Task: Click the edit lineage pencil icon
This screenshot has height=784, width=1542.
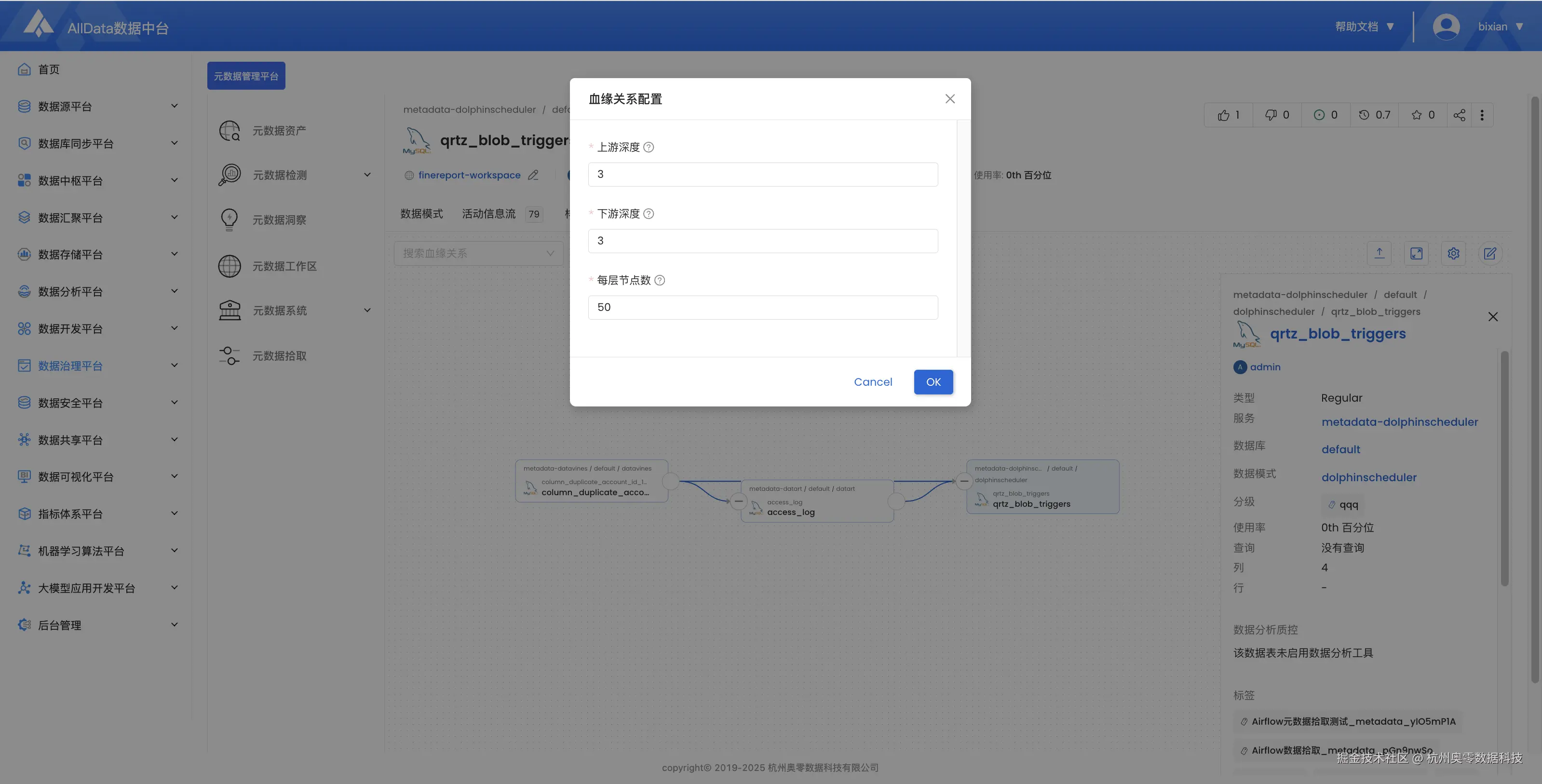Action: click(1490, 254)
